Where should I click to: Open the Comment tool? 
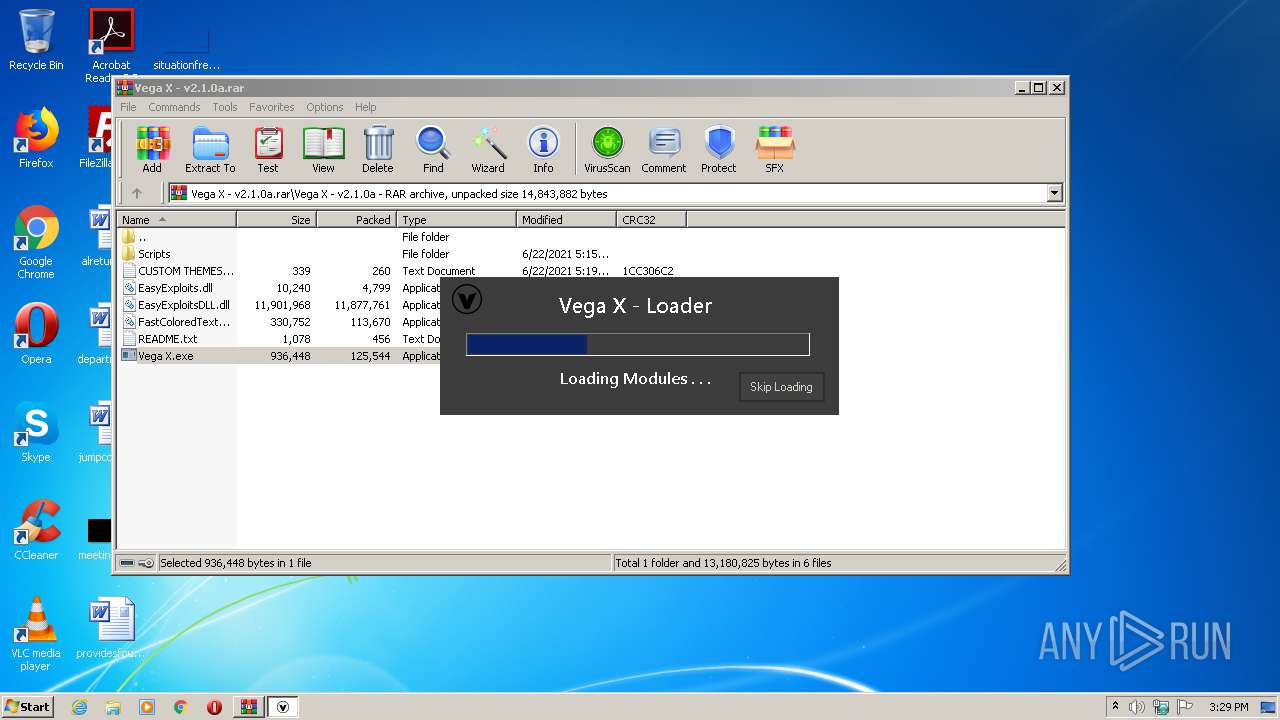click(664, 150)
